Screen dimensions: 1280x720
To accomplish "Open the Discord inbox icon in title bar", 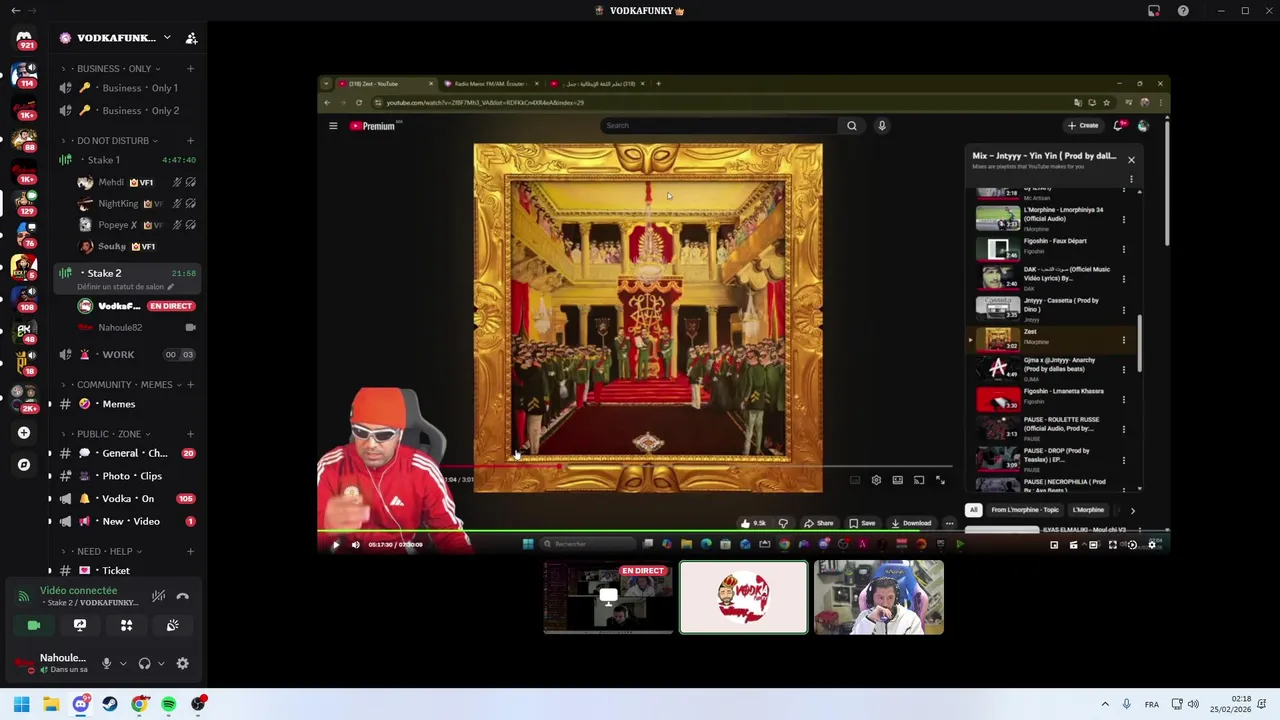I will pyautogui.click(x=1154, y=11).
